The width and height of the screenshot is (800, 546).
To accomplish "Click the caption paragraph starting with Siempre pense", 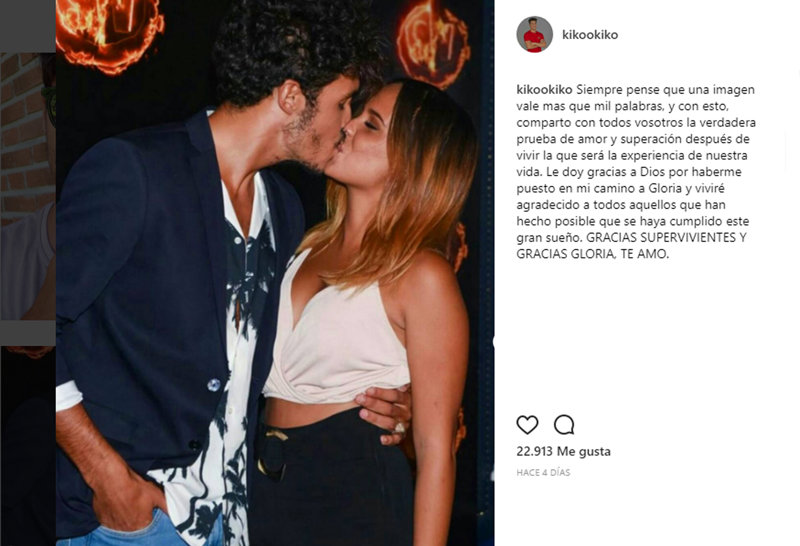I will pyautogui.click(x=636, y=171).
